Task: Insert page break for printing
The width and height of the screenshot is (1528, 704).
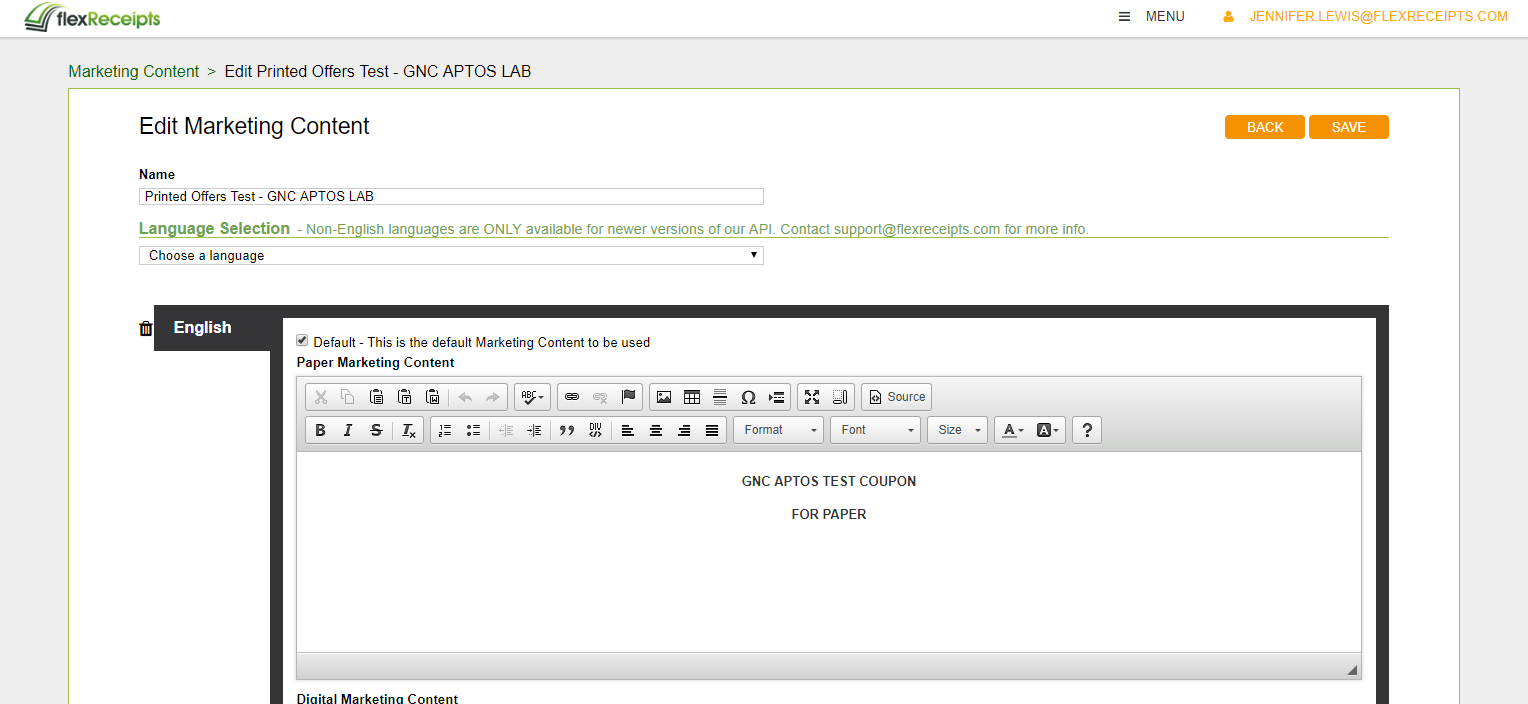Action: (x=776, y=397)
